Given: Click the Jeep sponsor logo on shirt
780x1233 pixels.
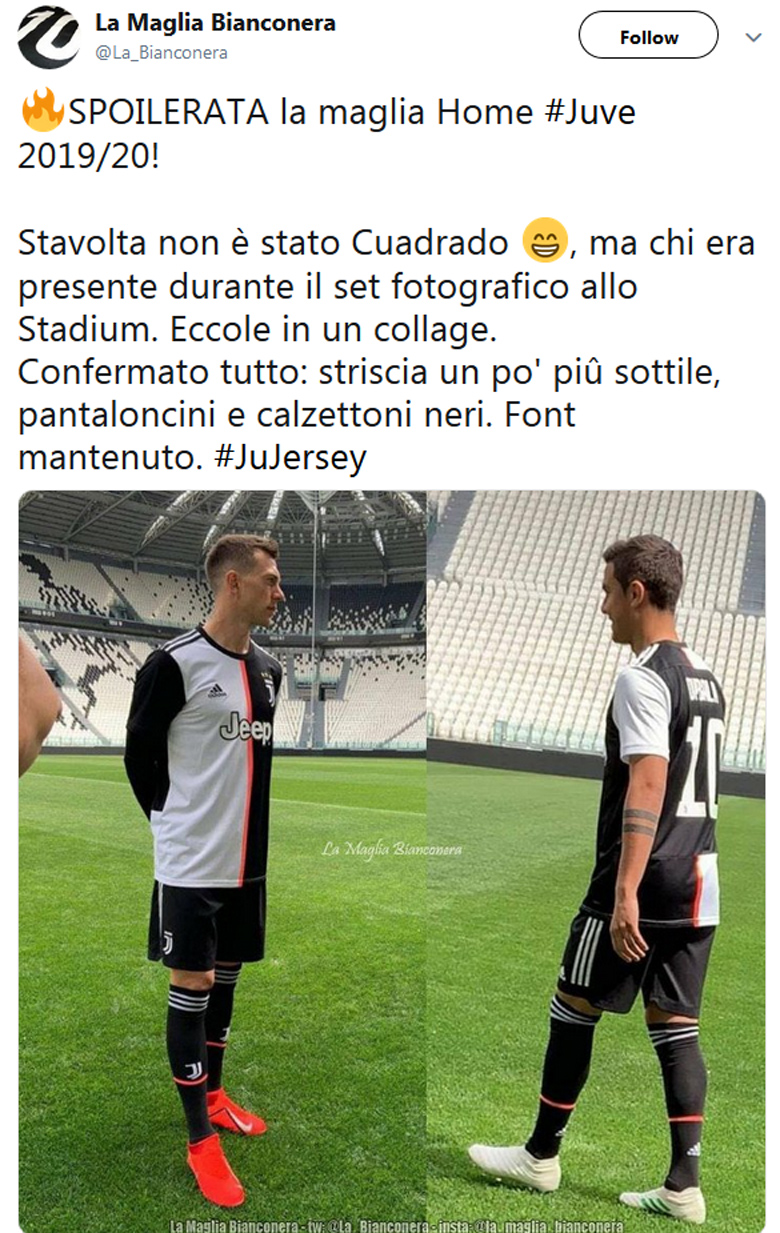Looking at the screenshot, I should [246, 729].
